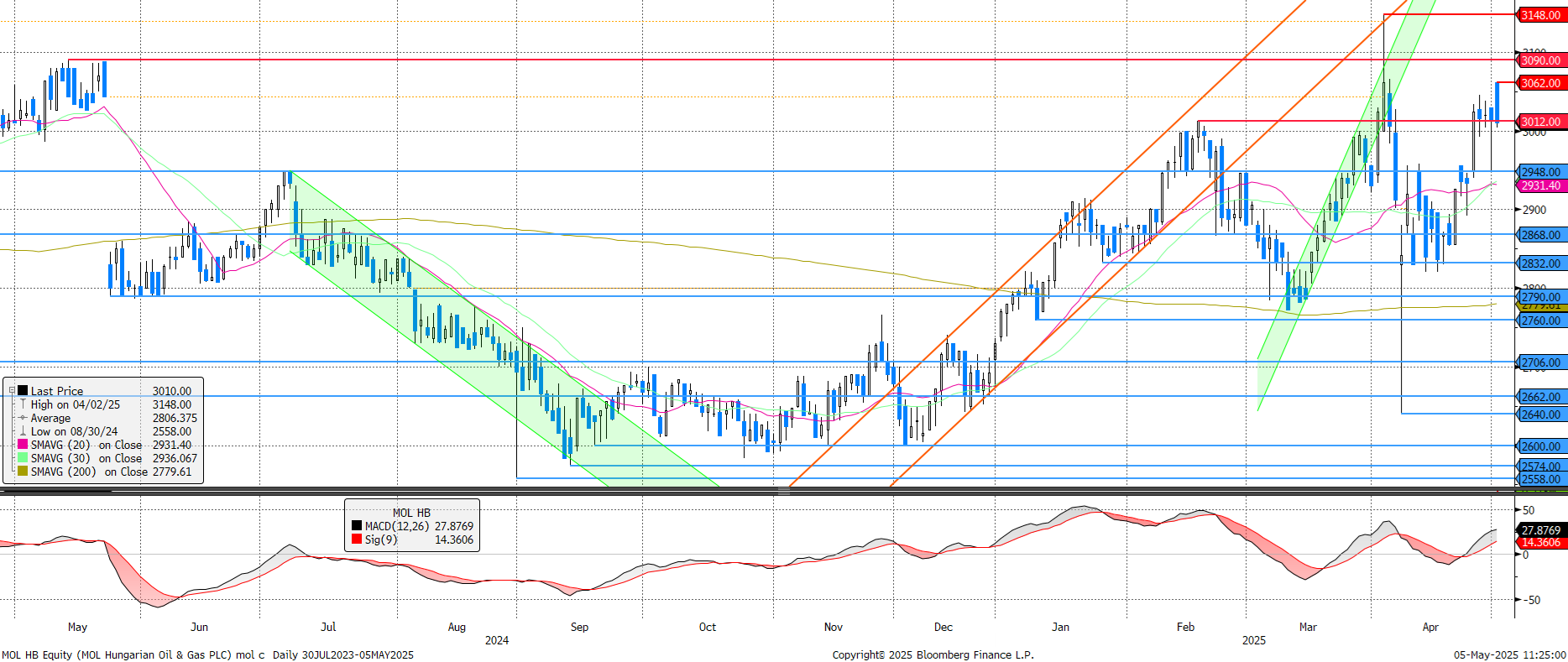Click the 2806.375 Average value in legend
1568x662 pixels.
pyautogui.click(x=175, y=418)
